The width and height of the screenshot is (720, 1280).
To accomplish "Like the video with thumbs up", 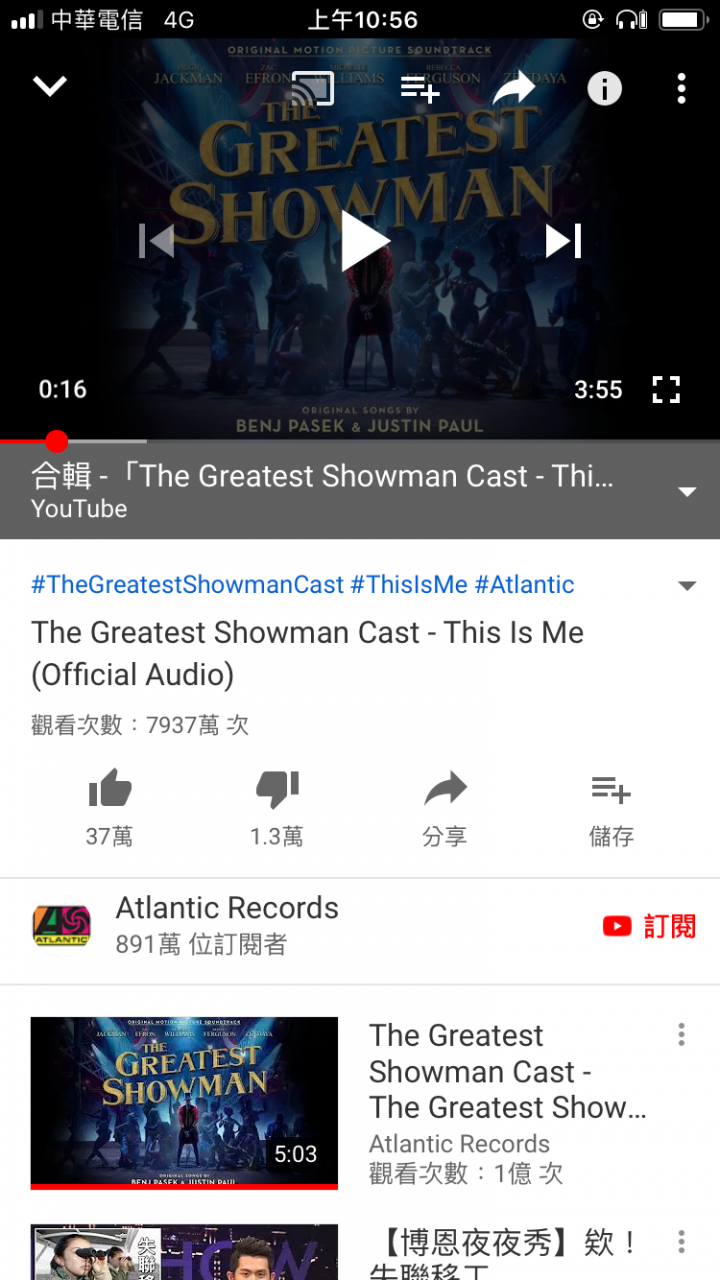I will pyautogui.click(x=110, y=808).
